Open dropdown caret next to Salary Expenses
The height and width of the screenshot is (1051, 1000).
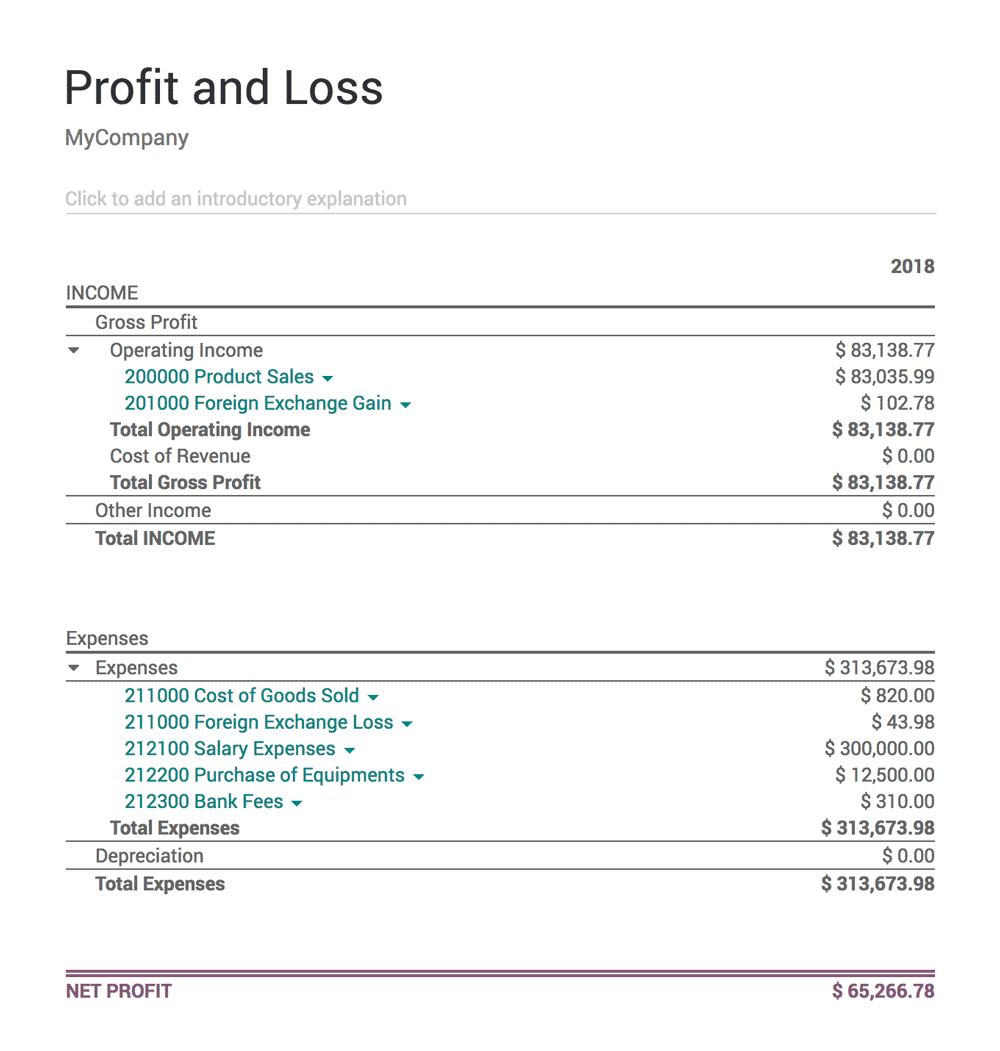pos(349,750)
